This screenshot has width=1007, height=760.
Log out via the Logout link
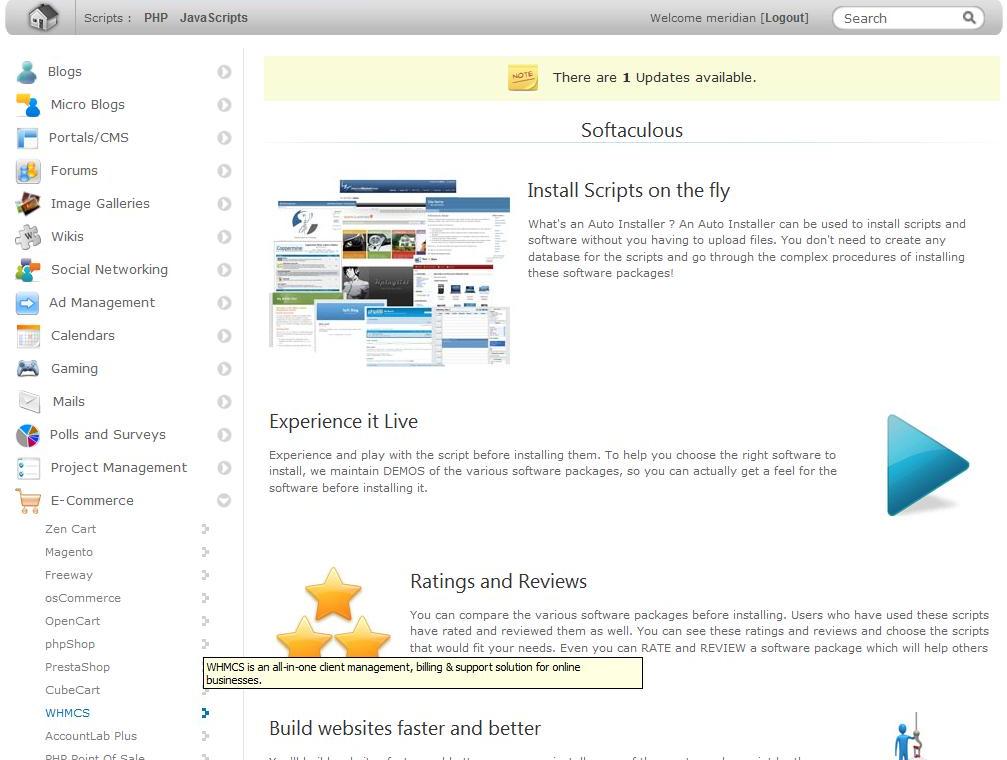(785, 18)
